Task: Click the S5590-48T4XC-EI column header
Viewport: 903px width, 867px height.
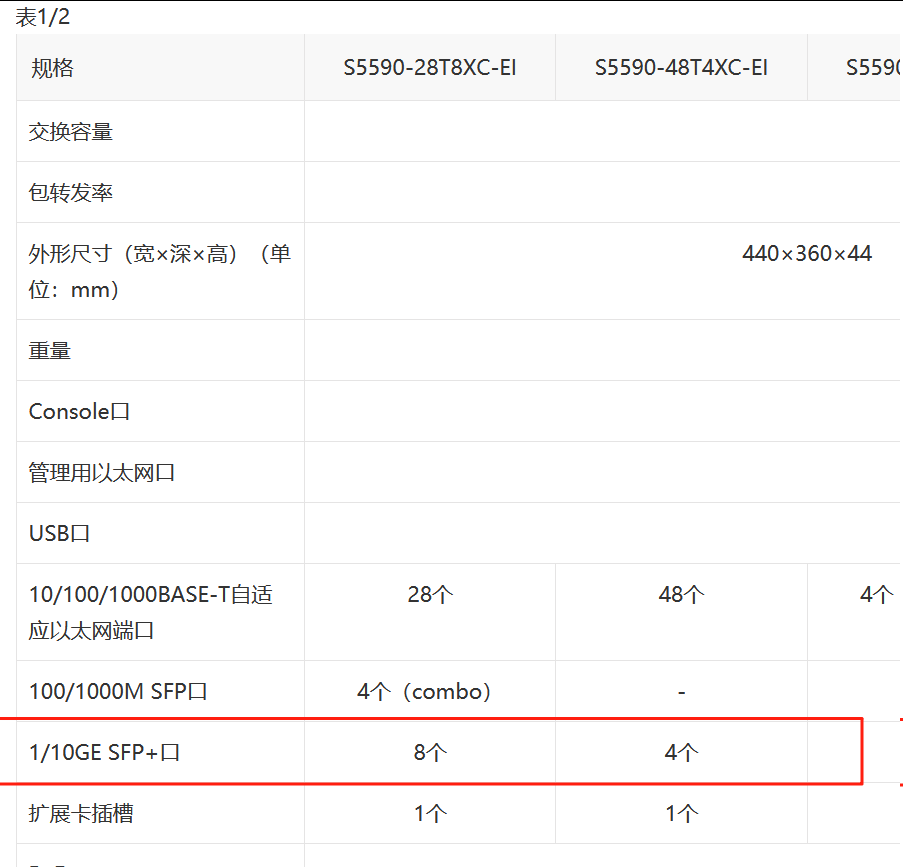Action: click(681, 68)
